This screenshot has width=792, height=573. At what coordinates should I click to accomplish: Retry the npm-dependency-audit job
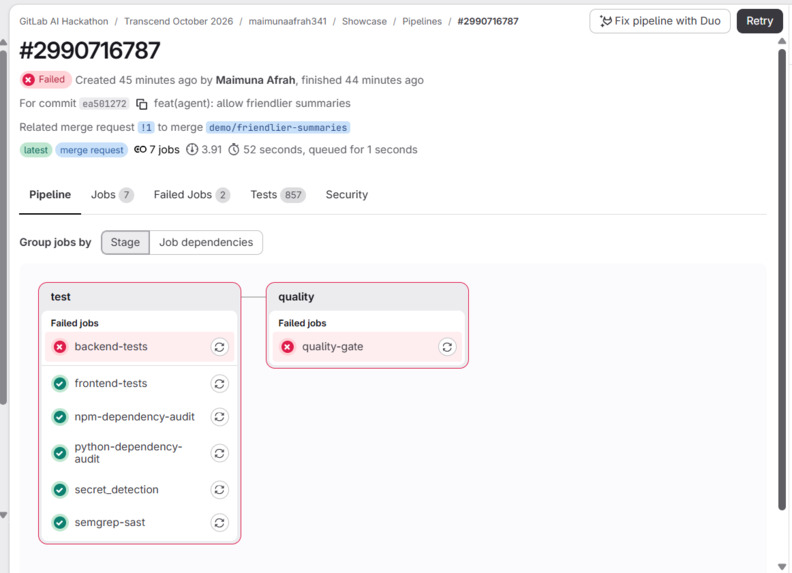(x=219, y=417)
